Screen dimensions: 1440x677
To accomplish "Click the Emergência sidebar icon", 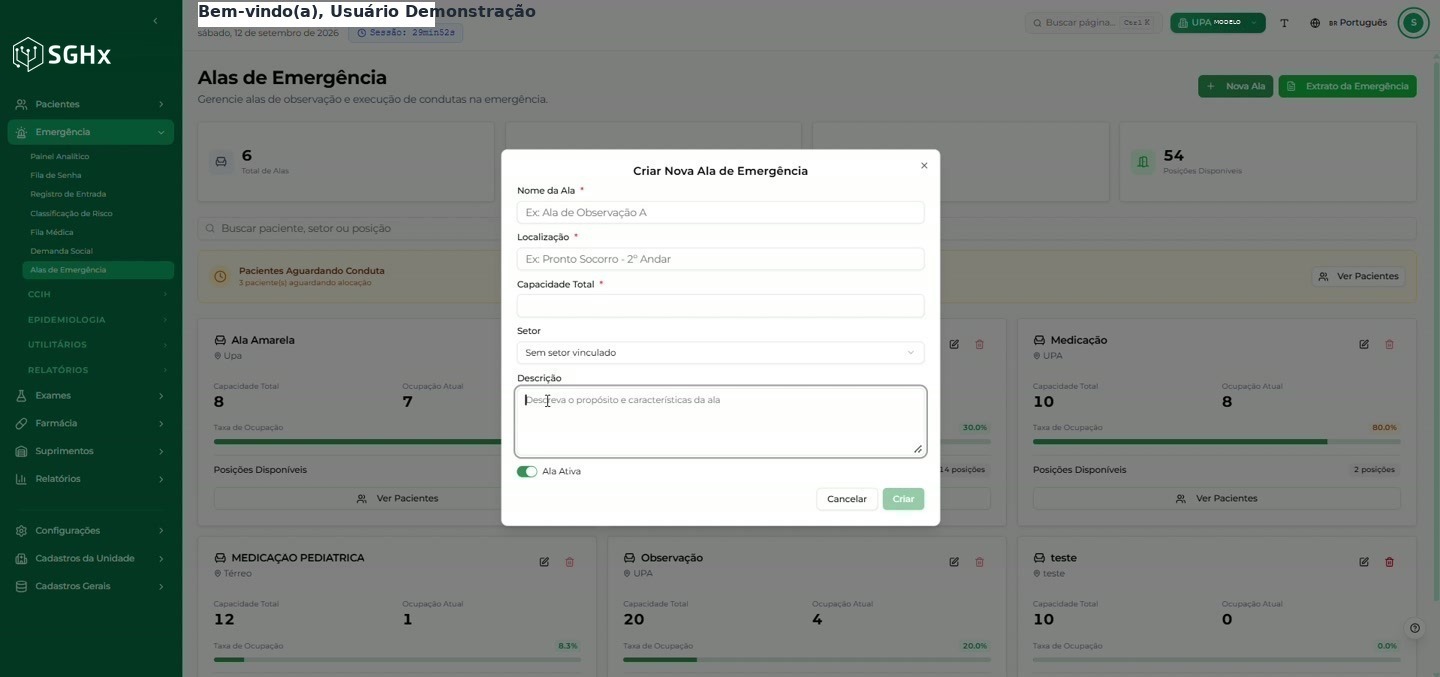I will pyautogui.click(x=21, y=132).
